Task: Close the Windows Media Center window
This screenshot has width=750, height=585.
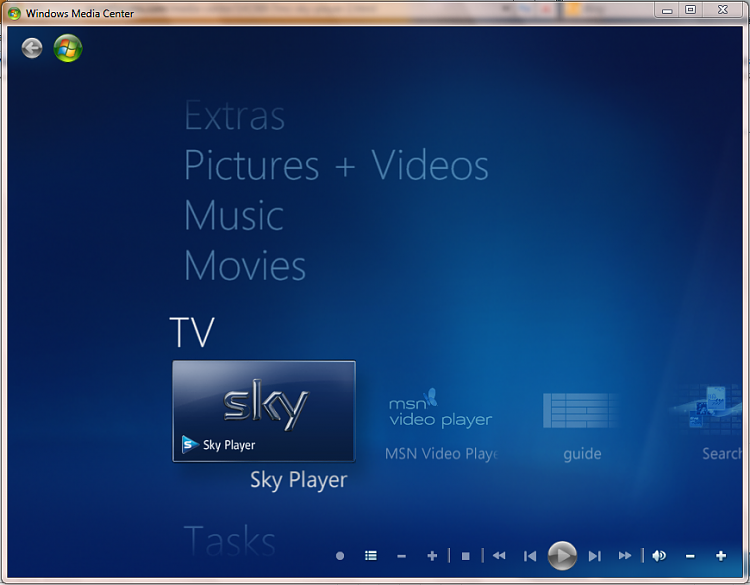Action: point(723,10)
